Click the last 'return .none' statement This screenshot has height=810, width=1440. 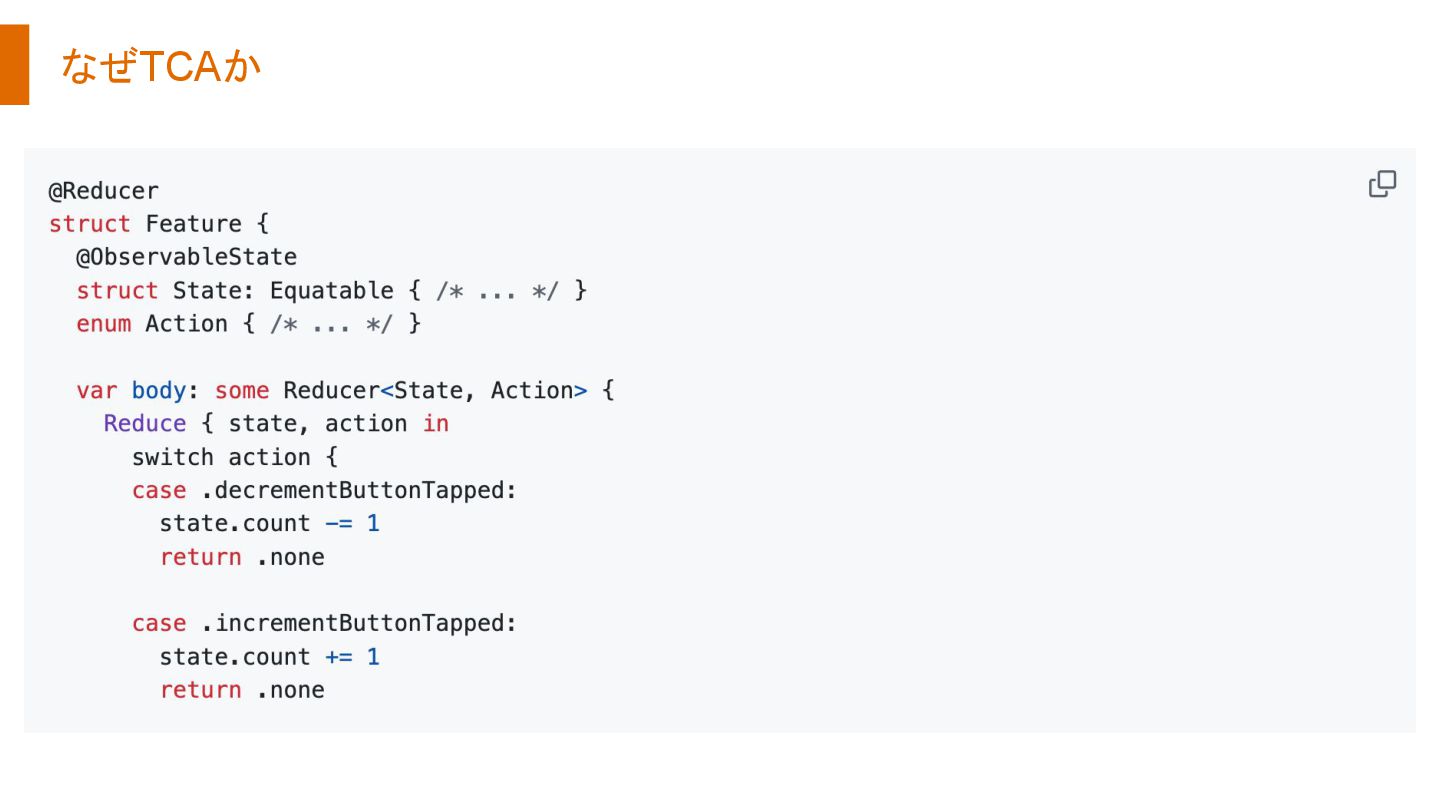242,690
